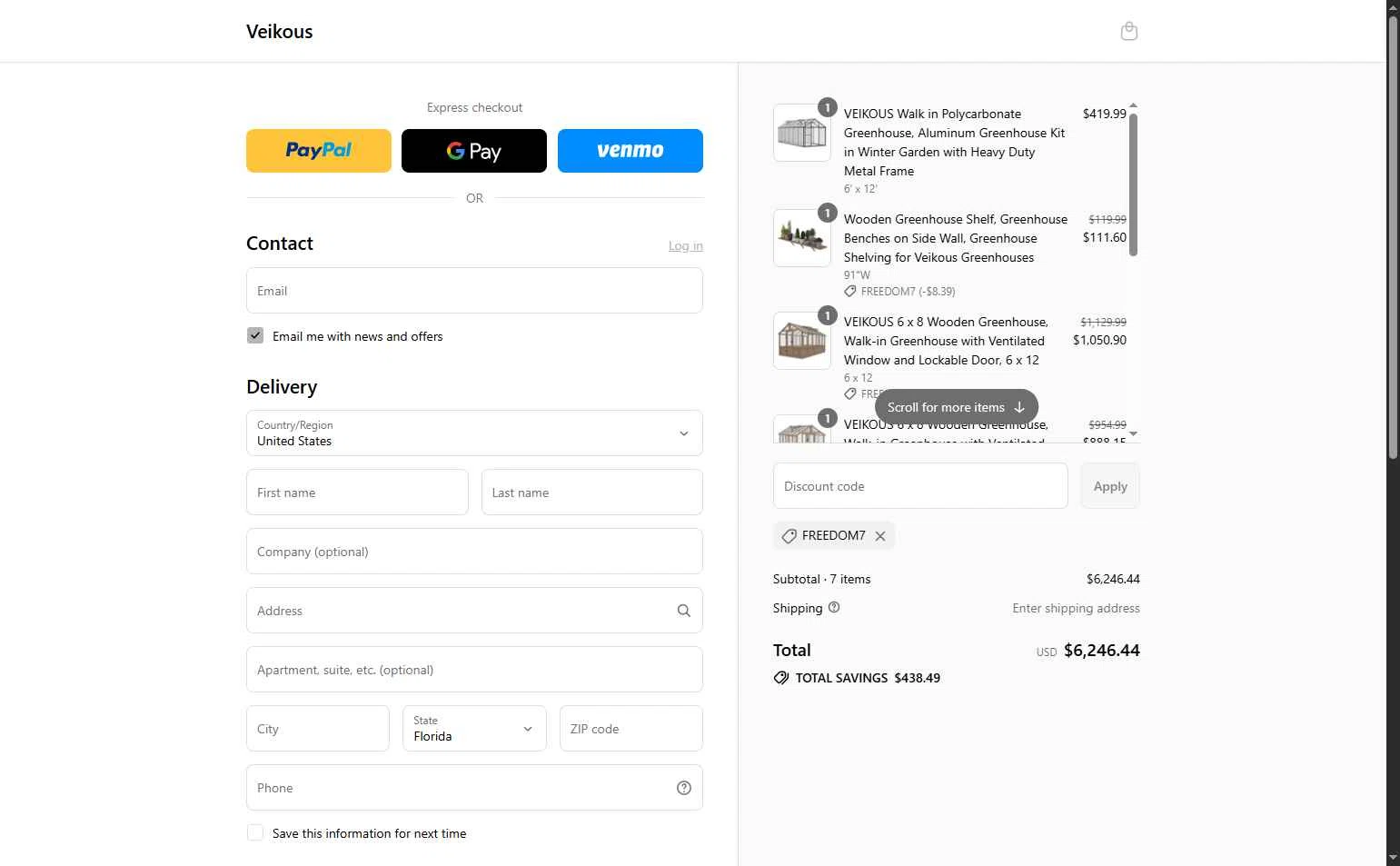Focus the Company (optional) field
The height and width of the screenshot is (866, 1400).
(x=474, y=552)
